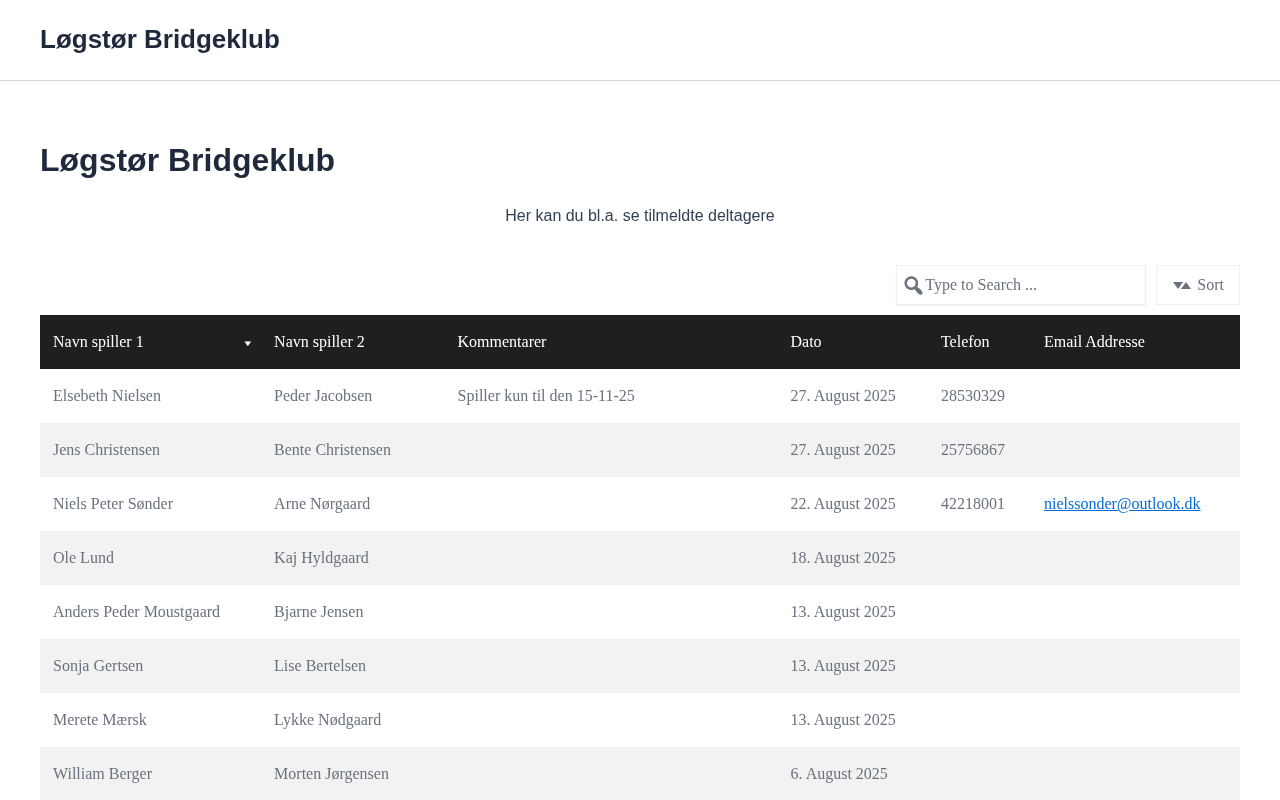This screenshot has width=1280, height=800.
Task: Click the Løgstør Bridgeklub site title
Action: 160,39
